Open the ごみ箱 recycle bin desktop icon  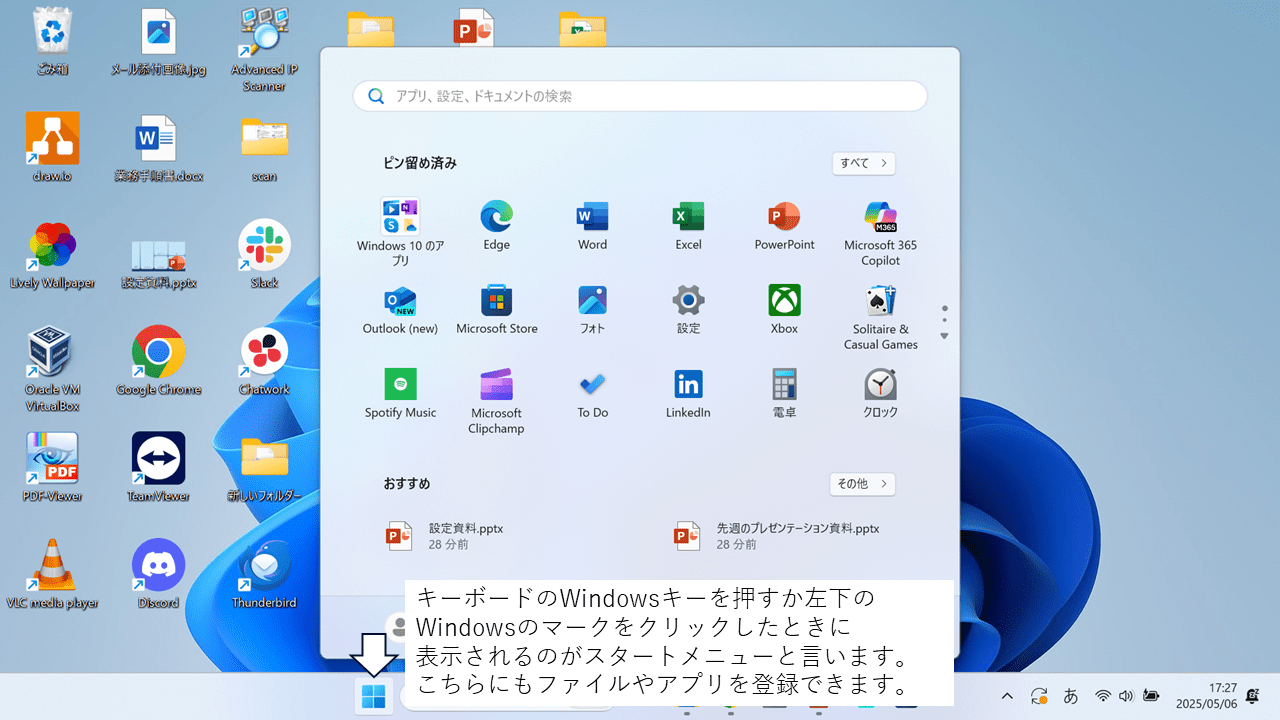tap(51, 42)
